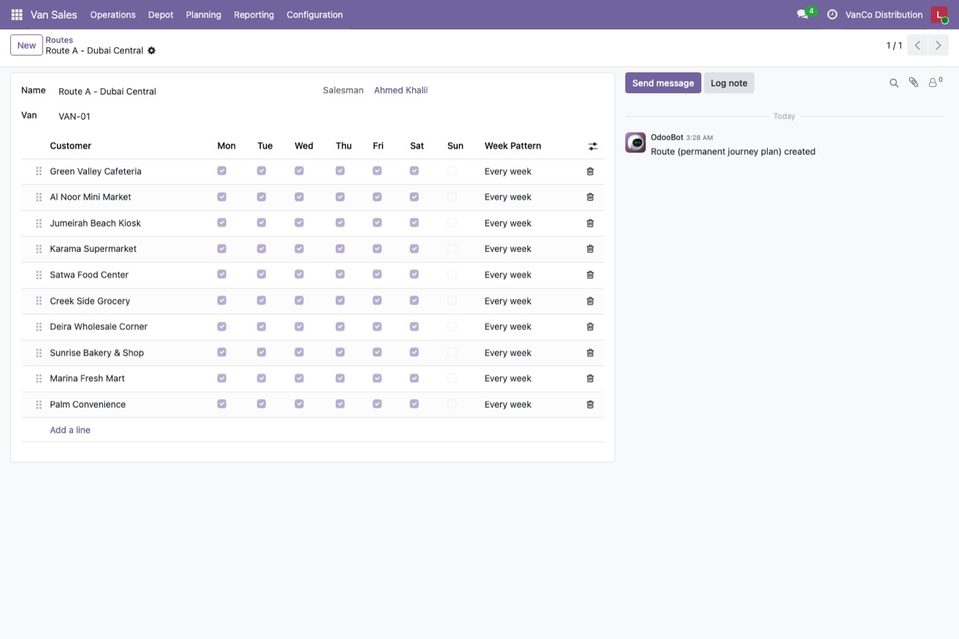Viewport: 959px width, 639px height.
Task: Go to previous record arrow
Action: 917,45
